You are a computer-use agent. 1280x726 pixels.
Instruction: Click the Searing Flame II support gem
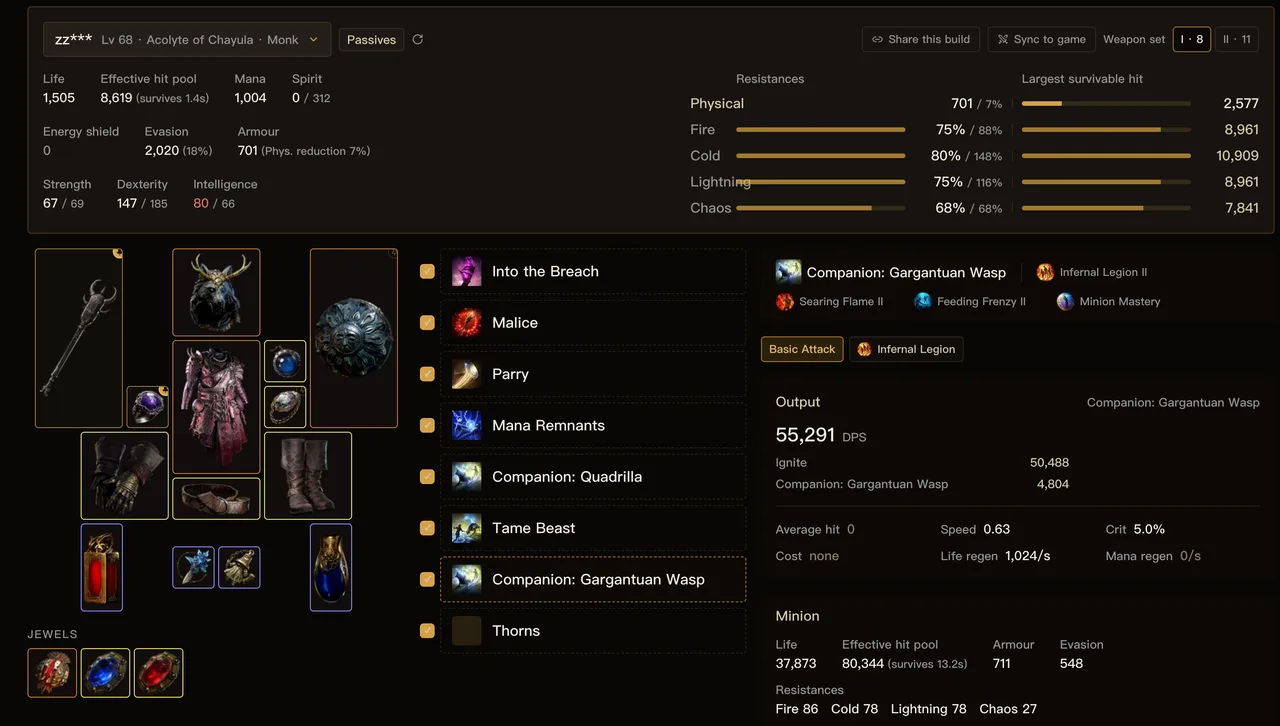click(830, 301)
